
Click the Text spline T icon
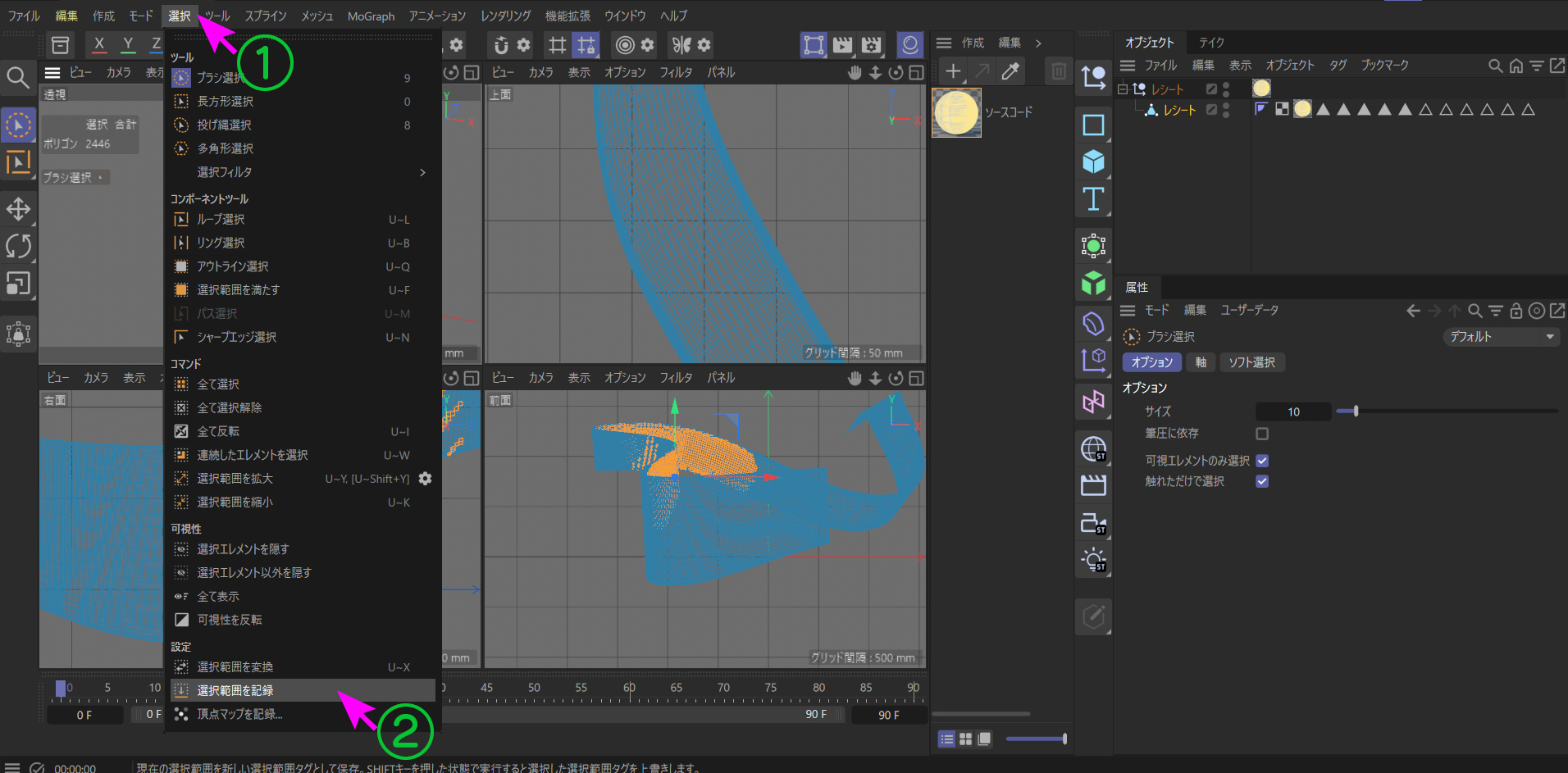coord(1093,199)
